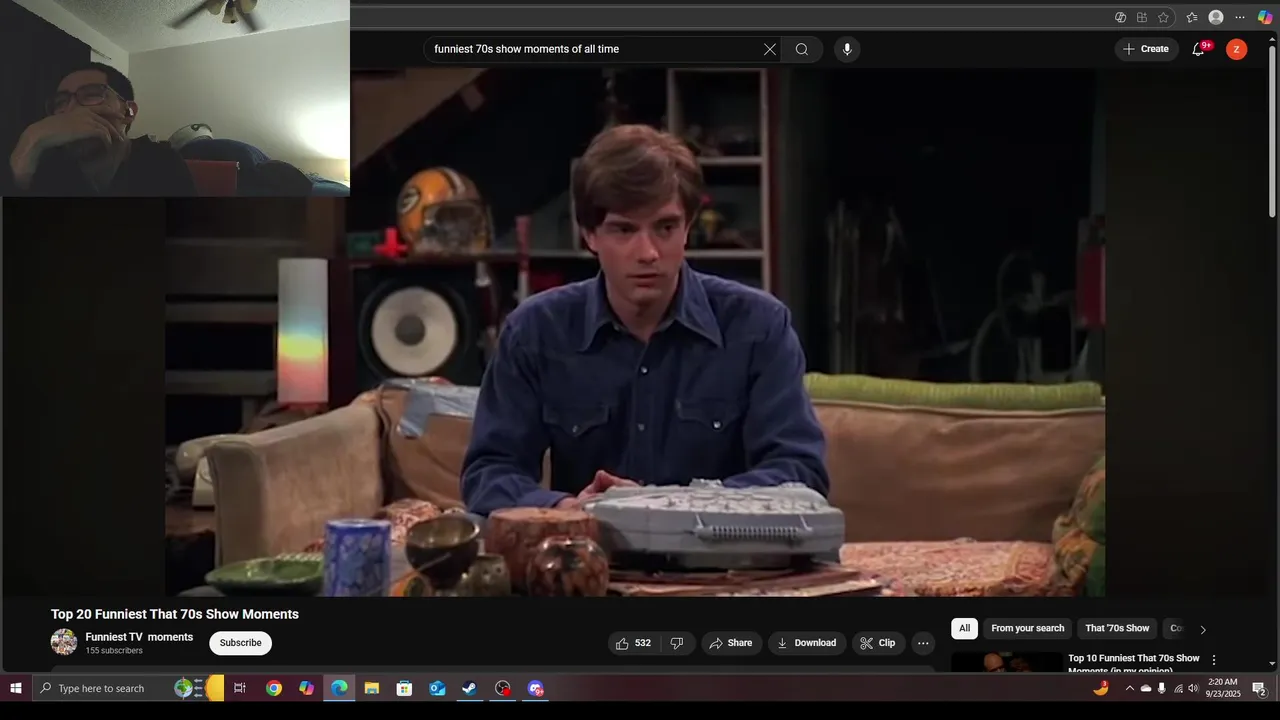The height and width of the screenshot is (720, 1280).
Task: Open the Create menu
Action: [x=1146, y=49]
